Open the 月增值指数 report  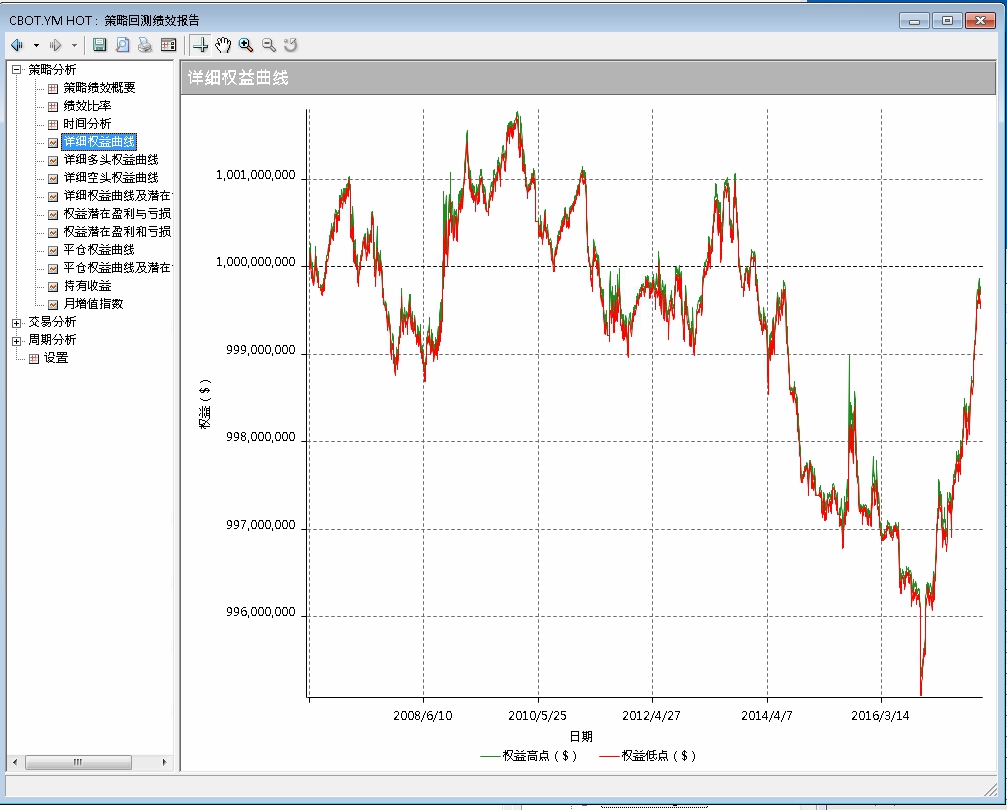pos(93,304)
